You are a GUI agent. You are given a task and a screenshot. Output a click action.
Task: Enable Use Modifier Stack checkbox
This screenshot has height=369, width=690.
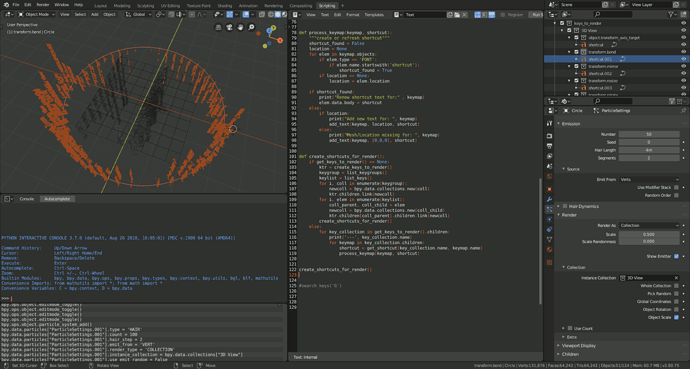[x=676, y=187]
